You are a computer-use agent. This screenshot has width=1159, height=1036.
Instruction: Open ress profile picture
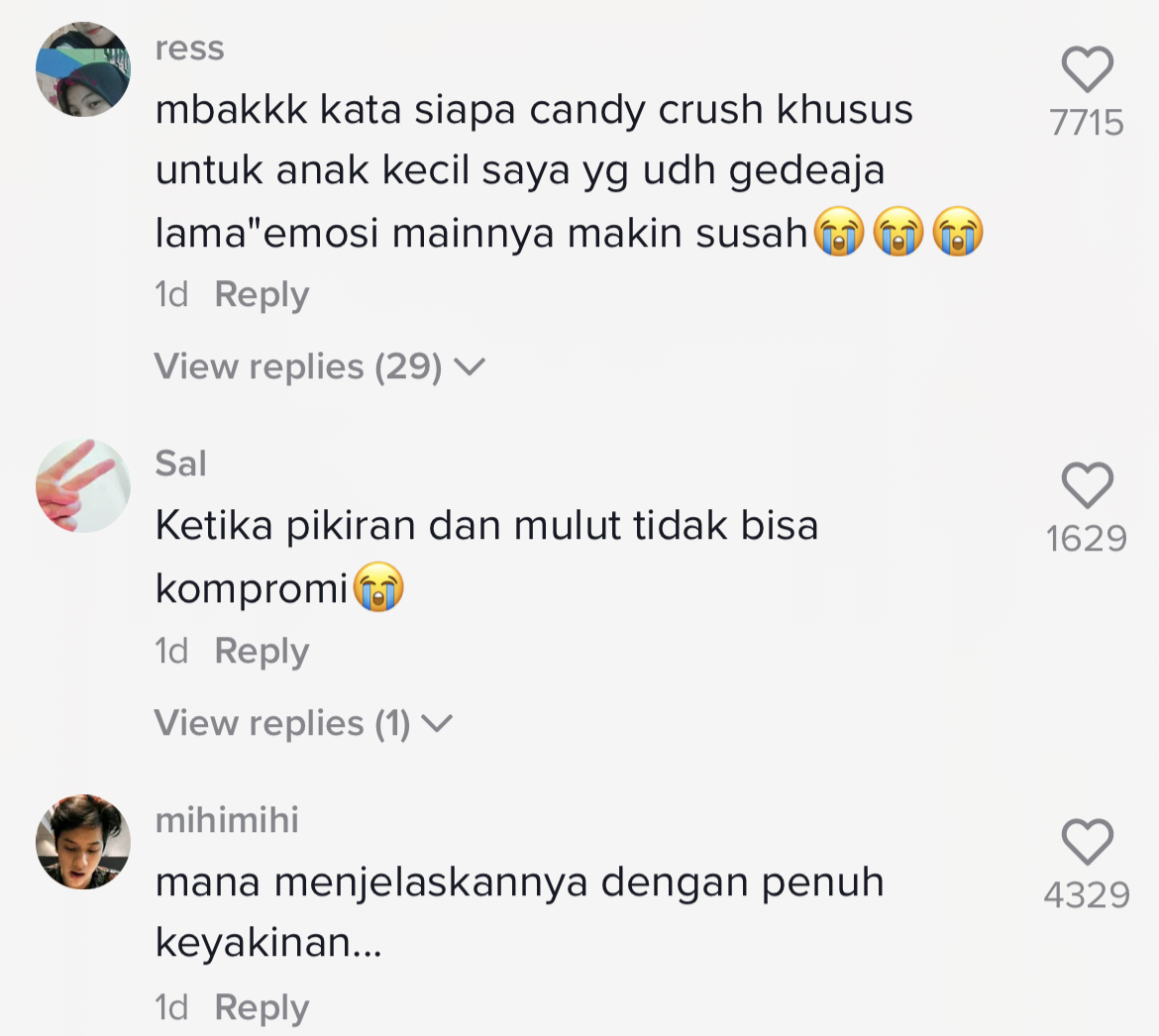coord(83,69)
